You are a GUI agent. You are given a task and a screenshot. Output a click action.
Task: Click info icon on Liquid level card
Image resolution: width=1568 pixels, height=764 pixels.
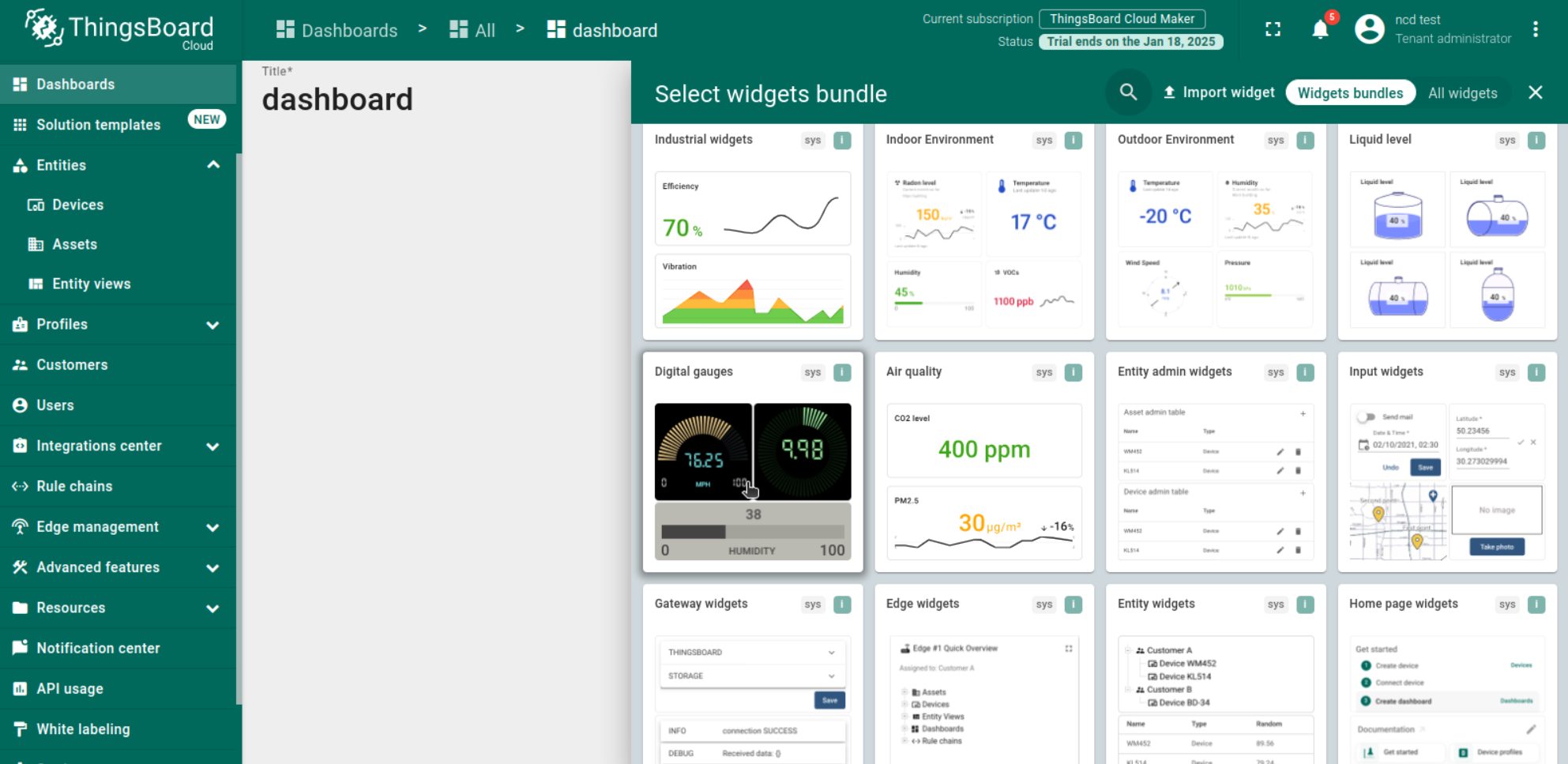click(1536, 141)
